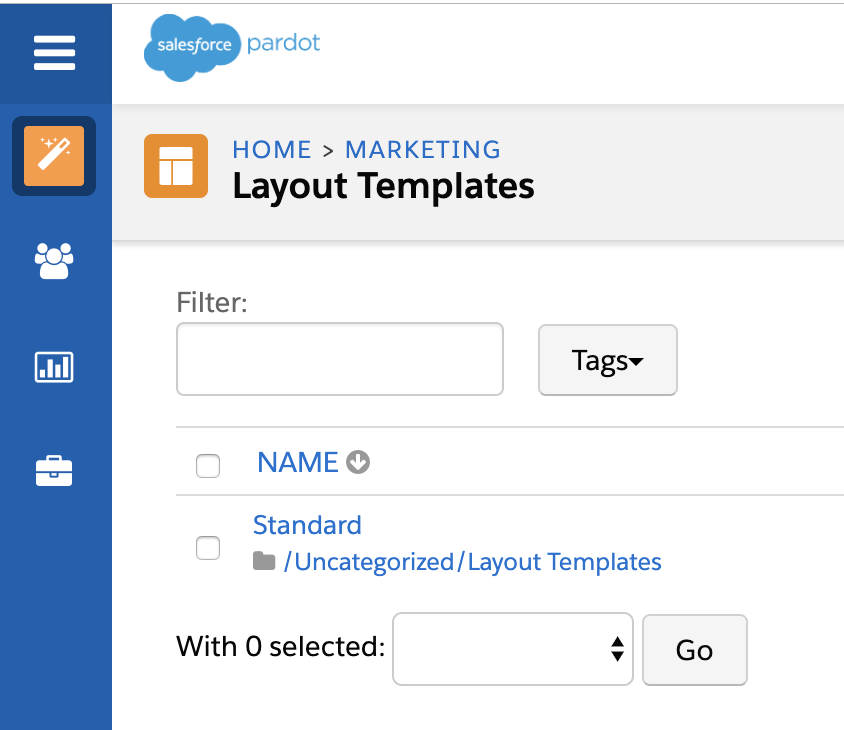844x730 pixels.
Task: Click the orange Layout Templates page icon
Action: (x=176, y=166)
